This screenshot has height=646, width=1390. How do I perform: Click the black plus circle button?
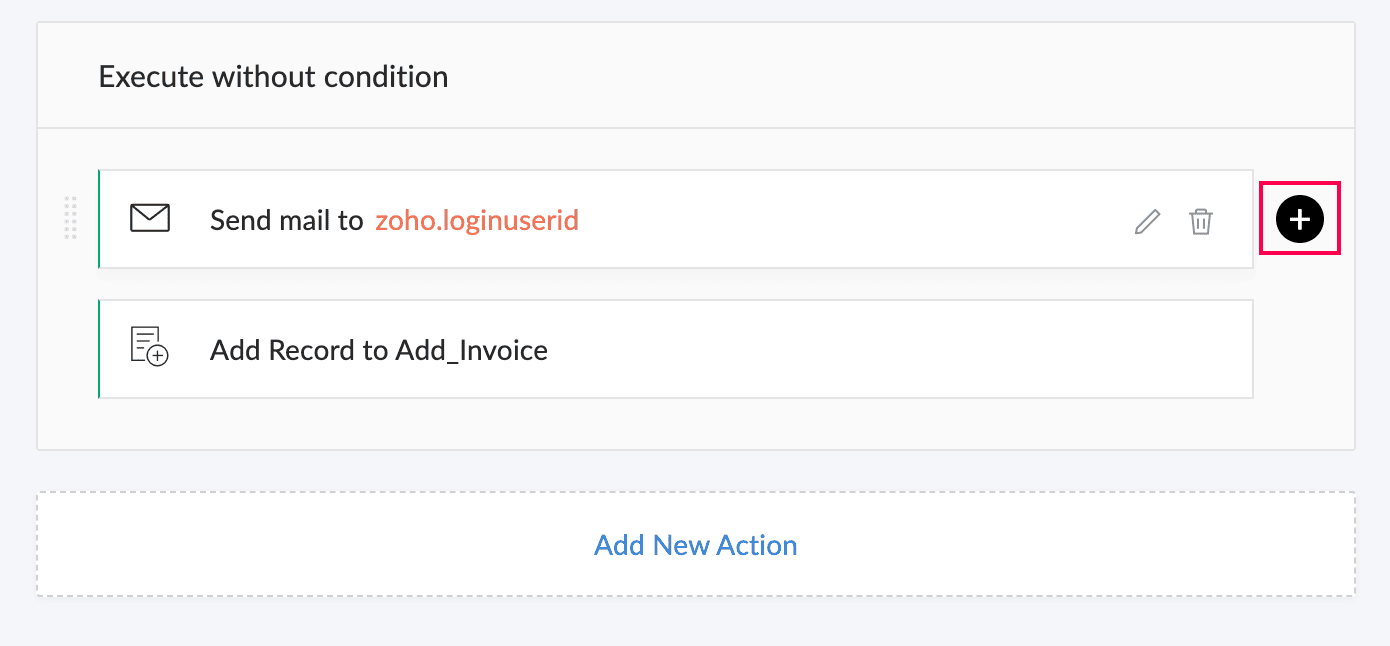[1300, 219]
